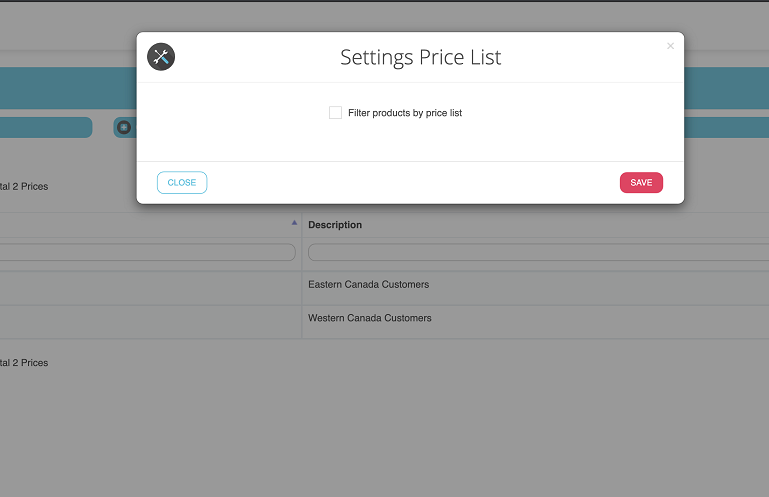This screenshot has height=497, width=769.
Task: Focus the Description column filter field
Action: (538, 253)
